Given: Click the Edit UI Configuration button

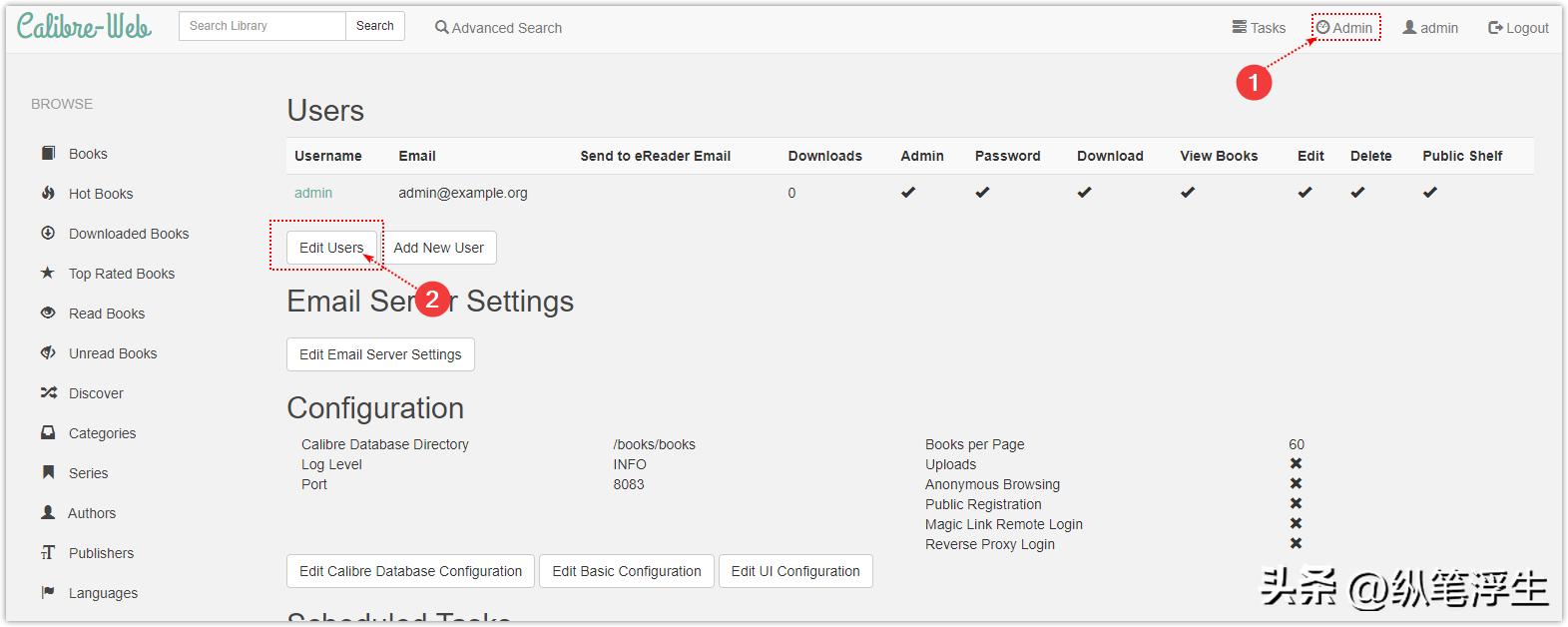Looking at the screenshot, I should pos(795,571).
